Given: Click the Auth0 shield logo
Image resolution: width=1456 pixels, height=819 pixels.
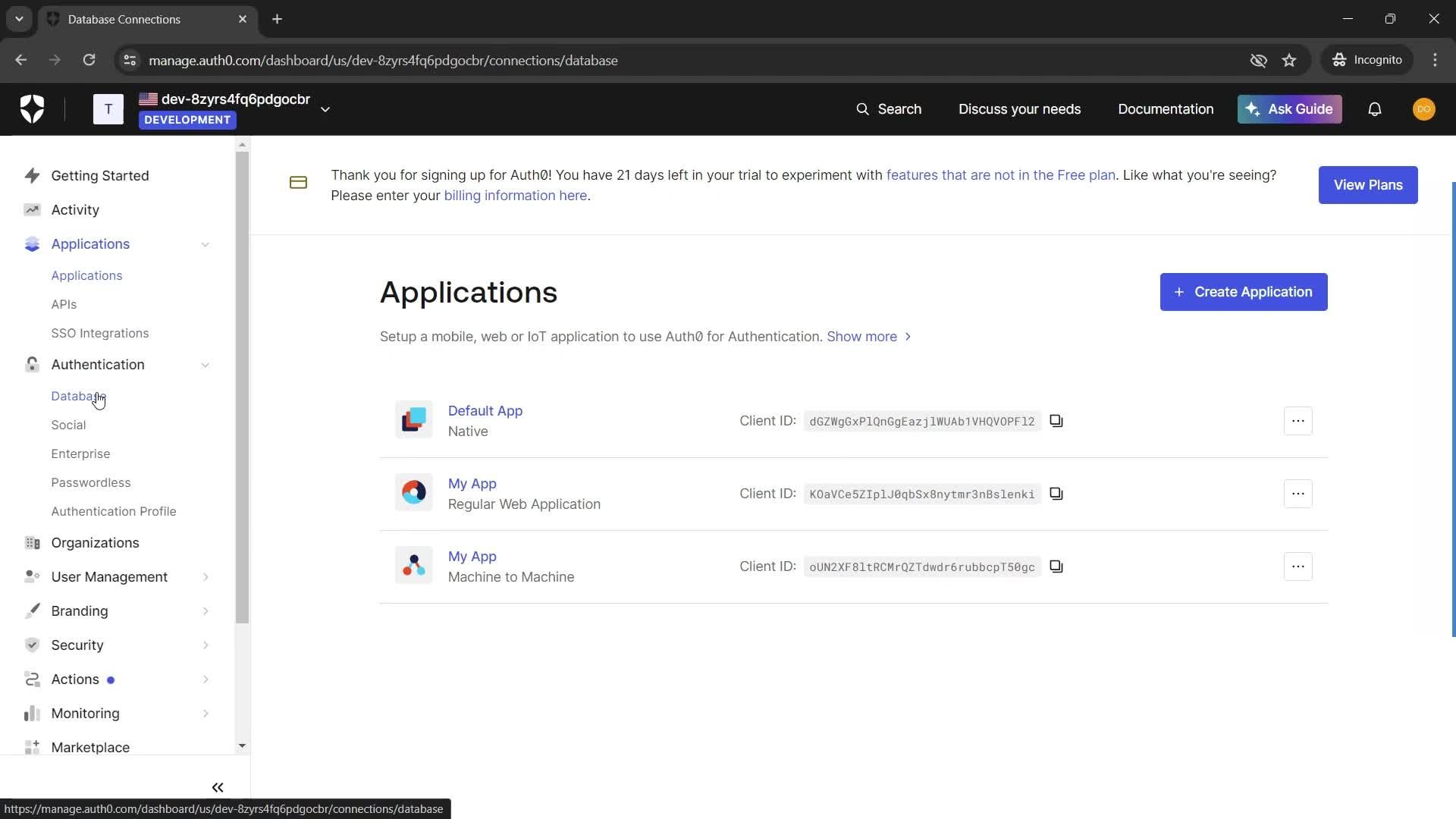Looking at the screenshot, I should (32, 109).
